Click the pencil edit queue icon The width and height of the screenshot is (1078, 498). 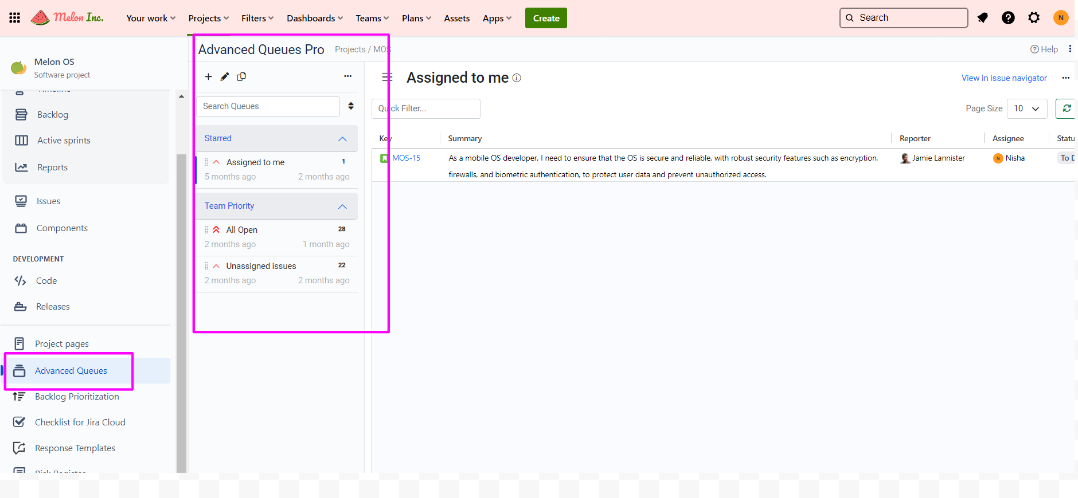[x=225, y=76]
